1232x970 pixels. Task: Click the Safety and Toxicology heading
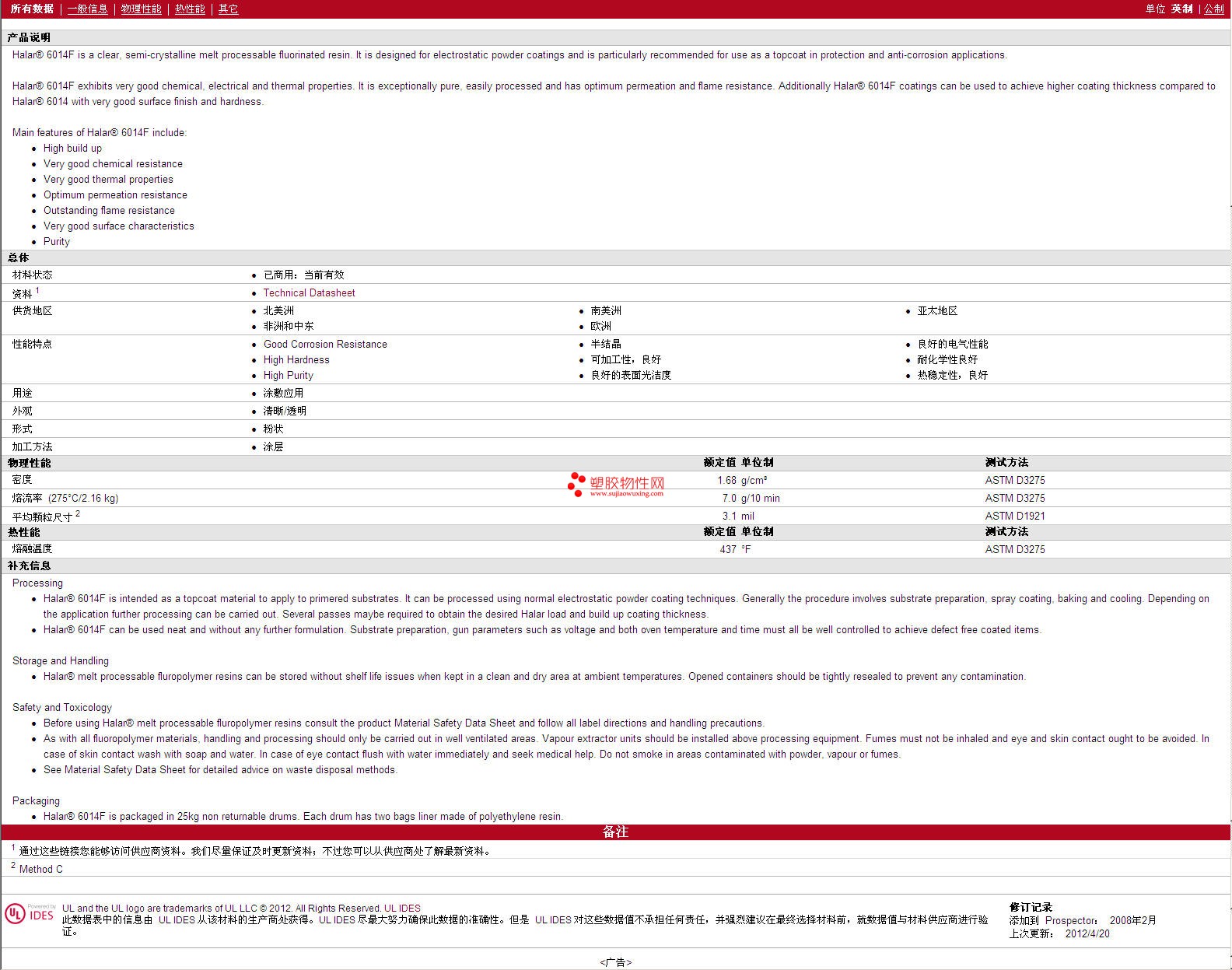62,708
